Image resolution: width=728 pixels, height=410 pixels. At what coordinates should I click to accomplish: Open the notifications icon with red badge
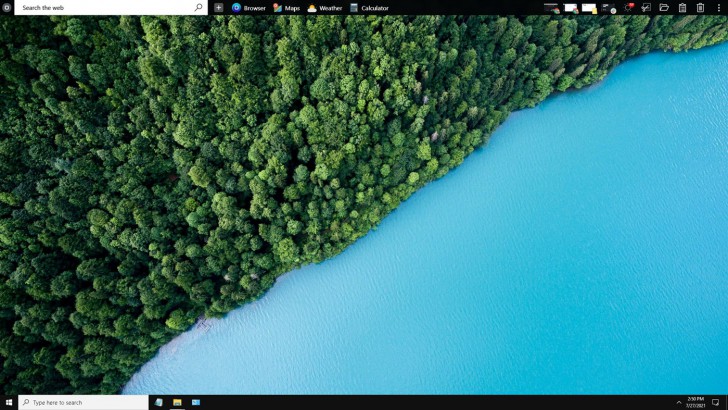[629, 7]
